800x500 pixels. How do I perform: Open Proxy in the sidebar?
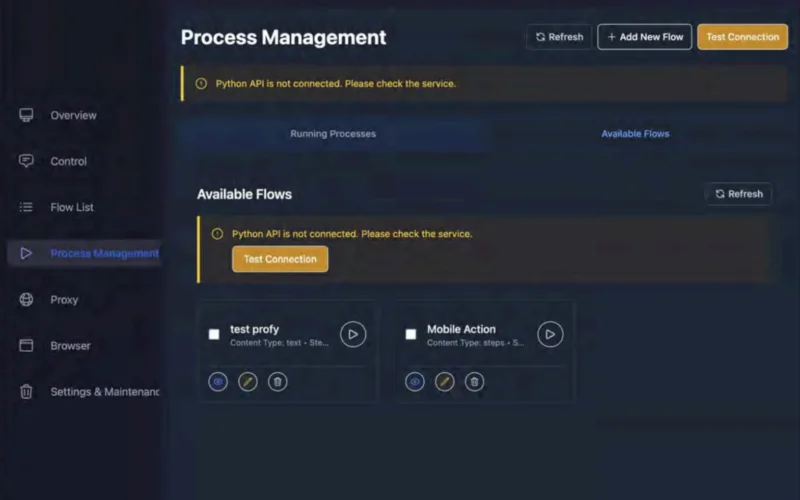[85, 299]
